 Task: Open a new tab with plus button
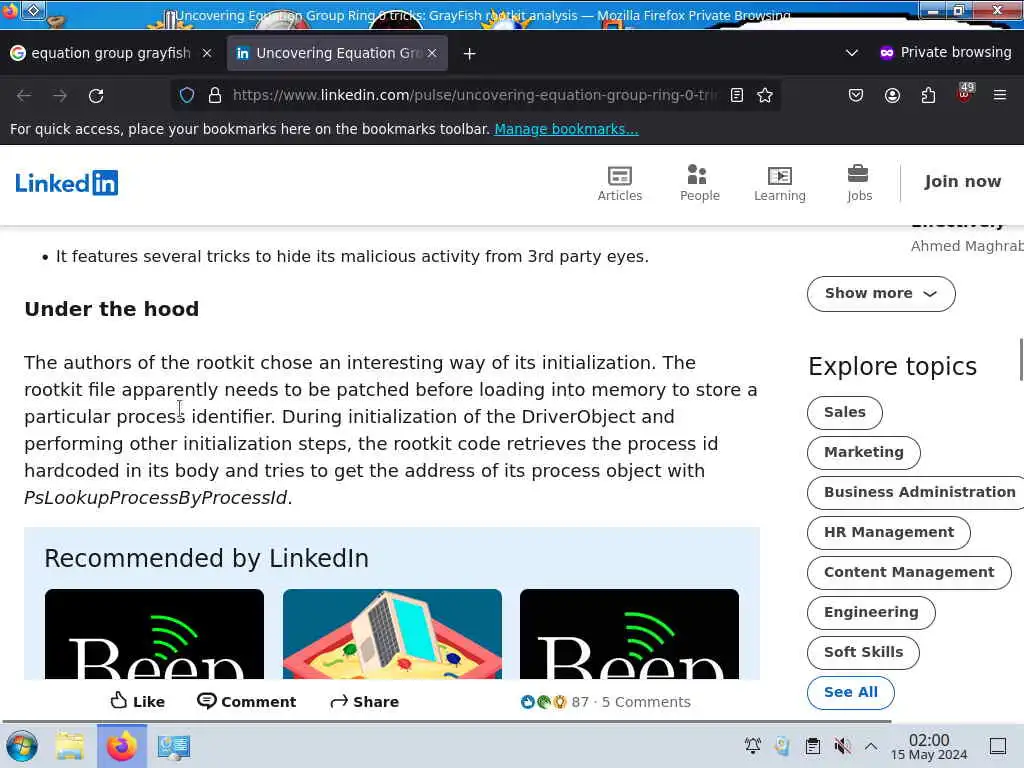tap(470, 54)
